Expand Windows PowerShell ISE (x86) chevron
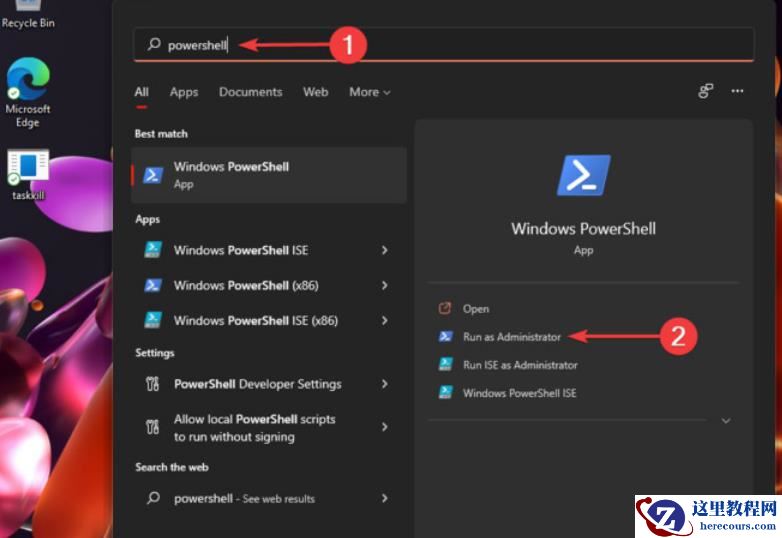782x538 pixels. click(385, 320)
